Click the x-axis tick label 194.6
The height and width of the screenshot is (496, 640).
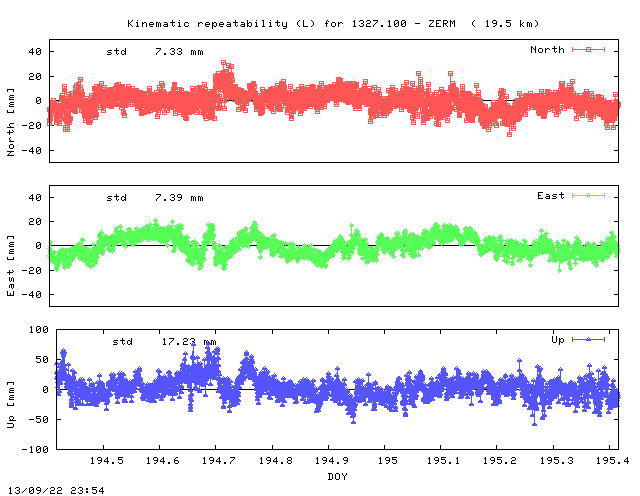click(162, 461)
